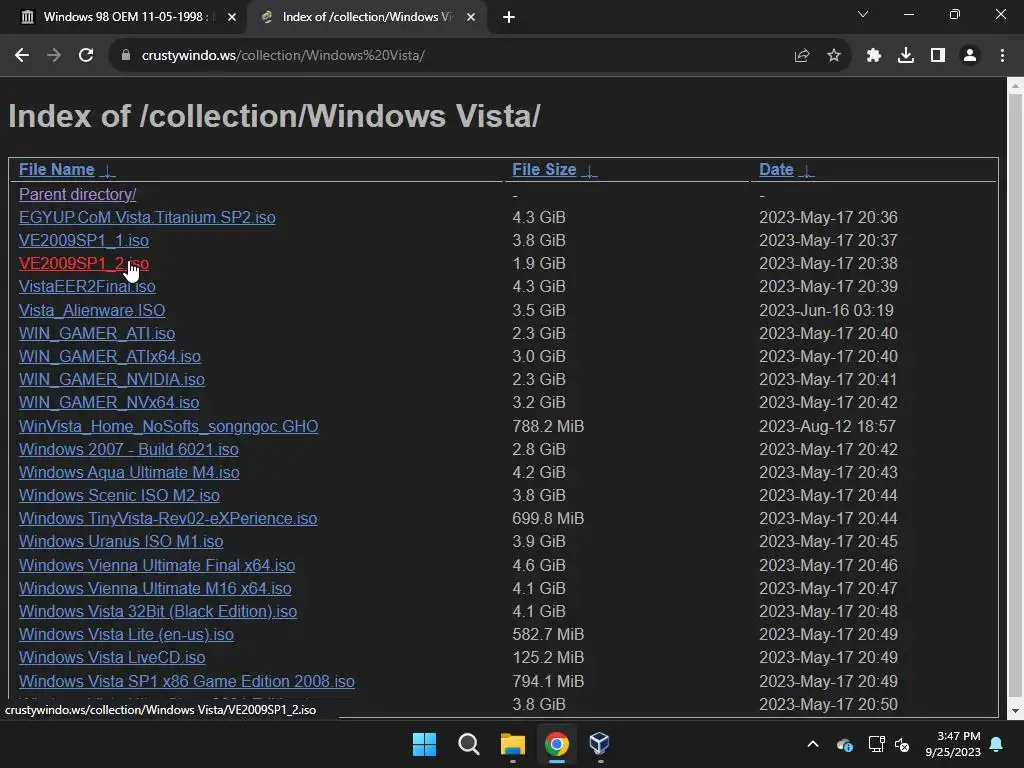Image resolution: width=1024 pixels, height=768 pixels.
Task: Download Windows Vista LiveCD.iso
Action: [112, 658]
